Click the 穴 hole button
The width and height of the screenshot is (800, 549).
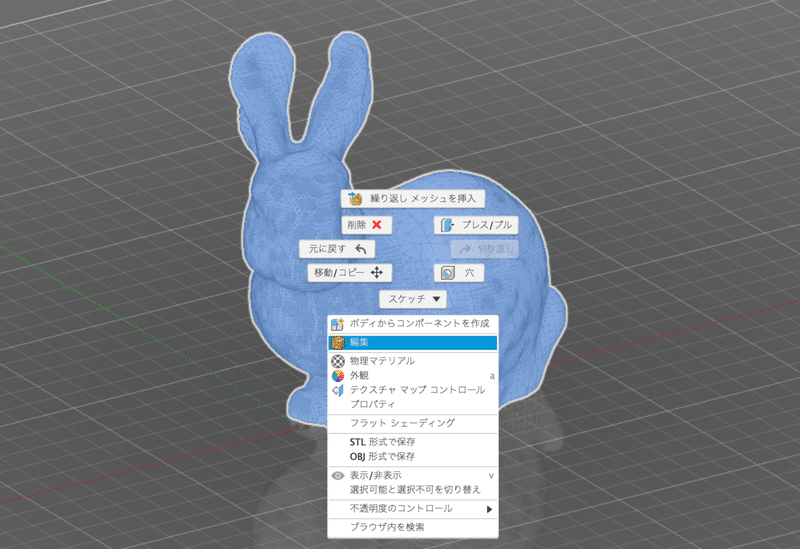click(x=459, y=273)
